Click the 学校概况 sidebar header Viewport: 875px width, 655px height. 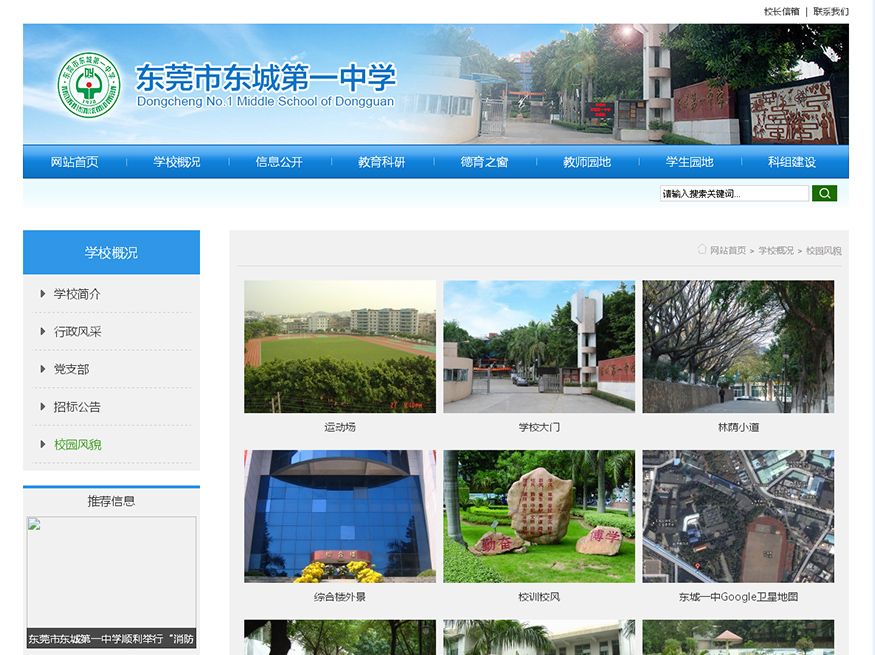click(112, 252)
